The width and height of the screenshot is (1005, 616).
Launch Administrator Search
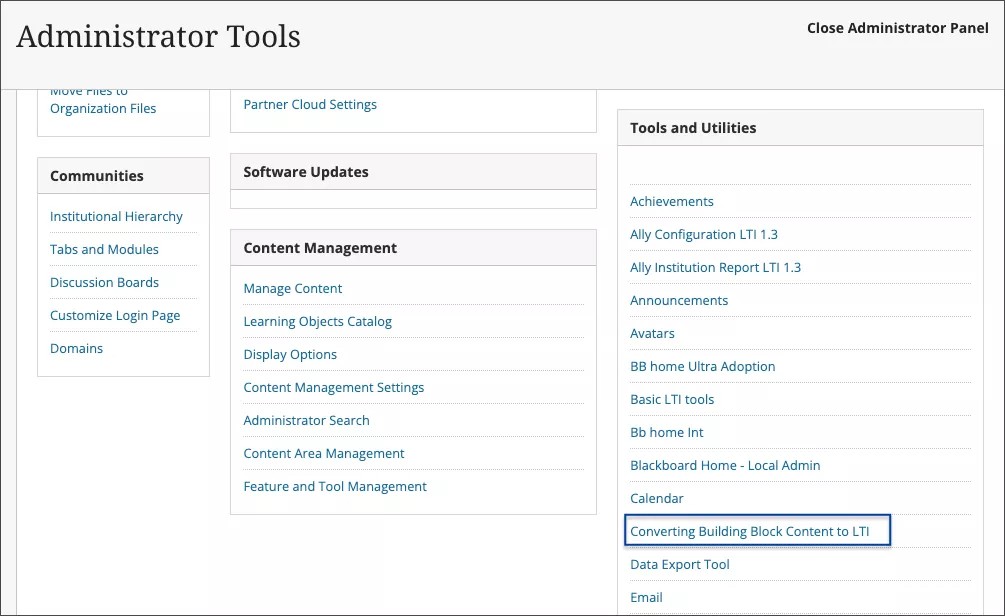pos(306,420)
